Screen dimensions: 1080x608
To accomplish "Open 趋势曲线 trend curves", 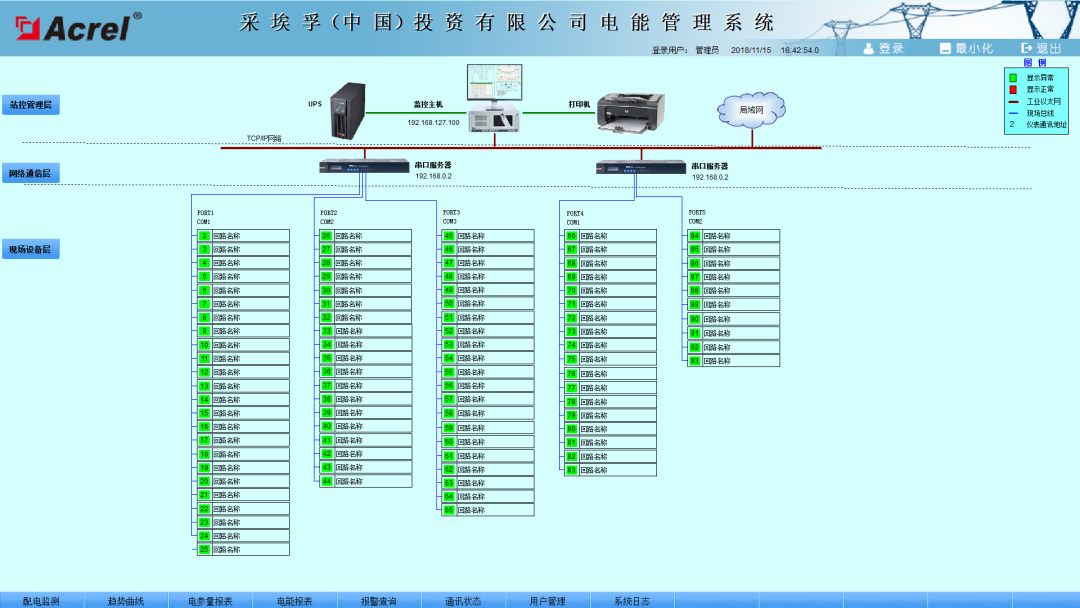I will [x=124, y=600].
